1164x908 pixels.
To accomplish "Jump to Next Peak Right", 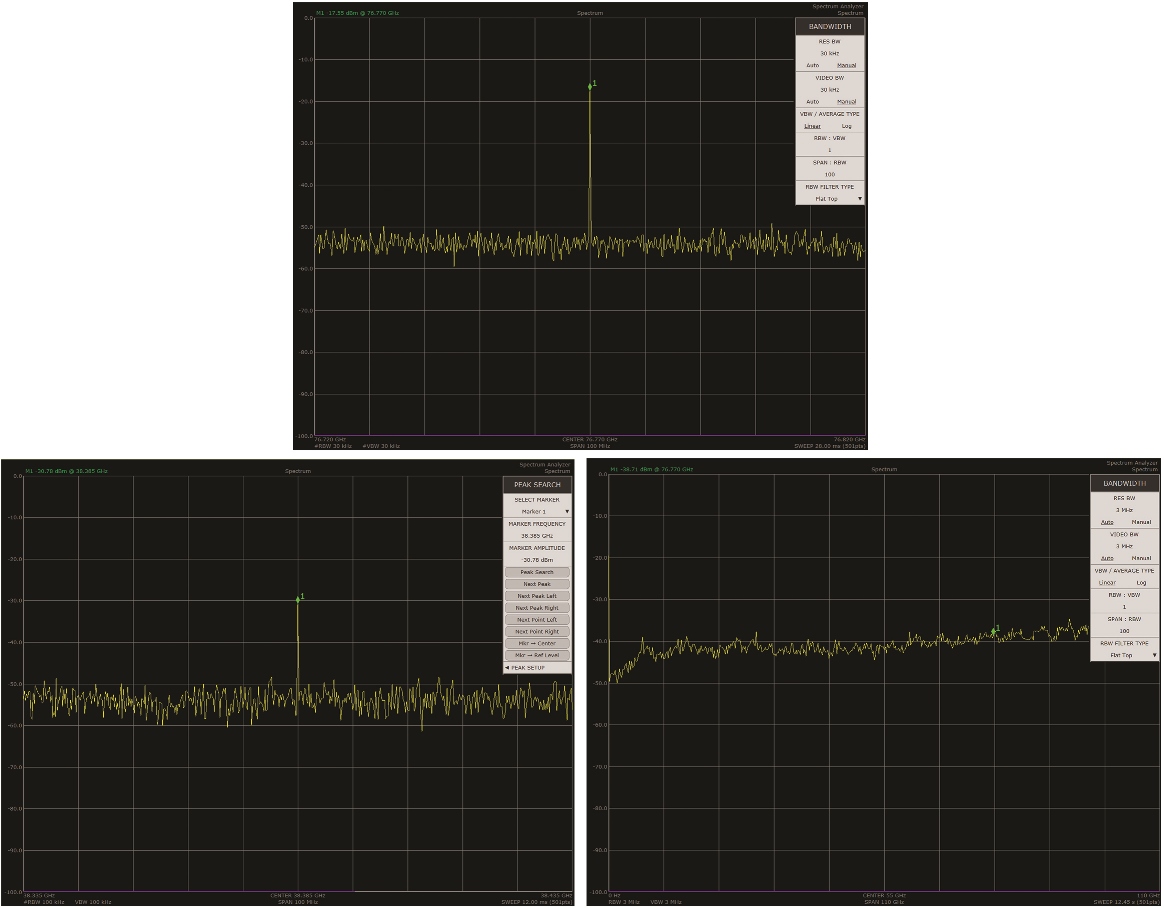I will click(x=538, y=608).
